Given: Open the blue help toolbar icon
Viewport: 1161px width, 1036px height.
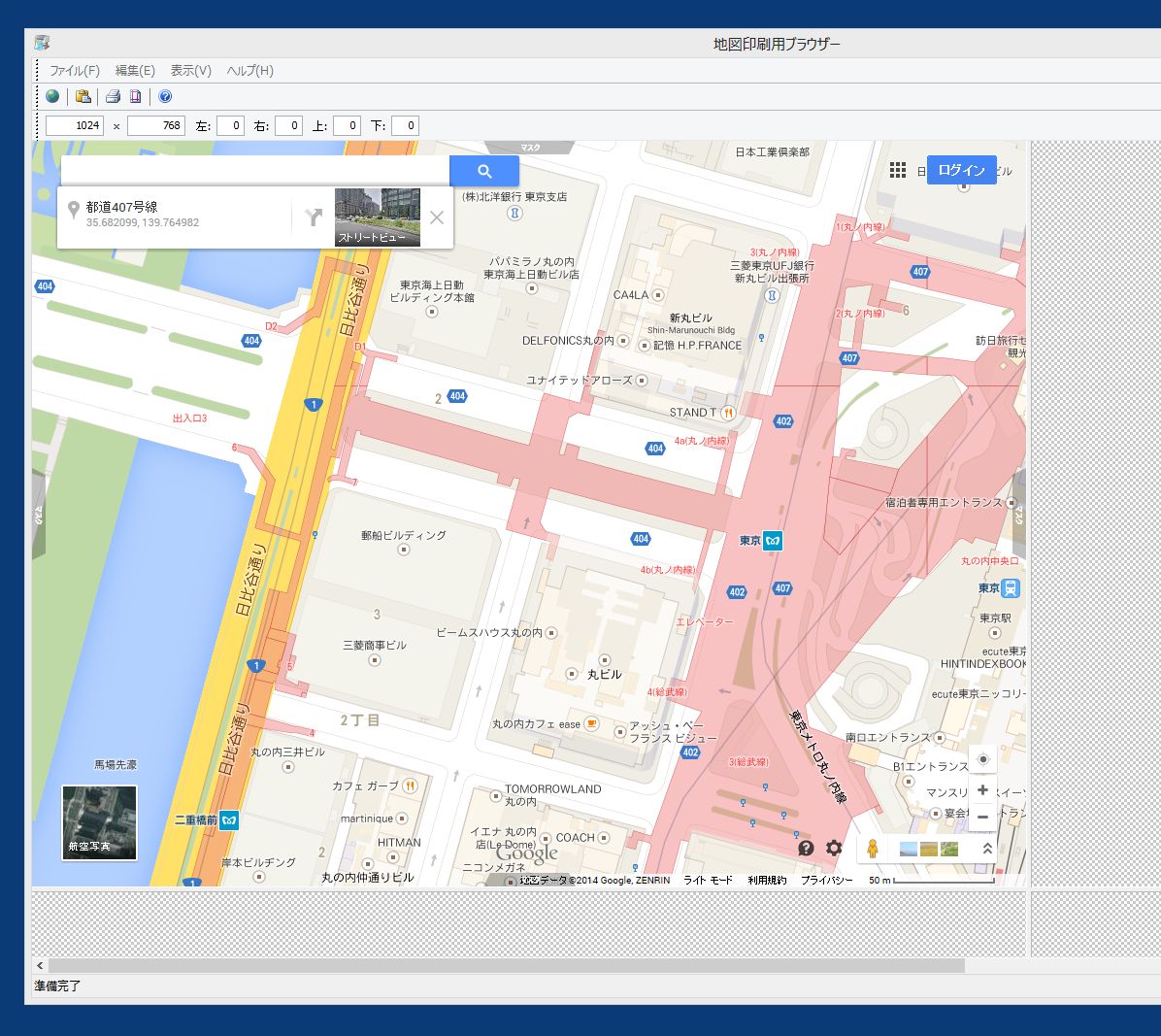Looking at the screenshot, I should [x=165, y=96].
